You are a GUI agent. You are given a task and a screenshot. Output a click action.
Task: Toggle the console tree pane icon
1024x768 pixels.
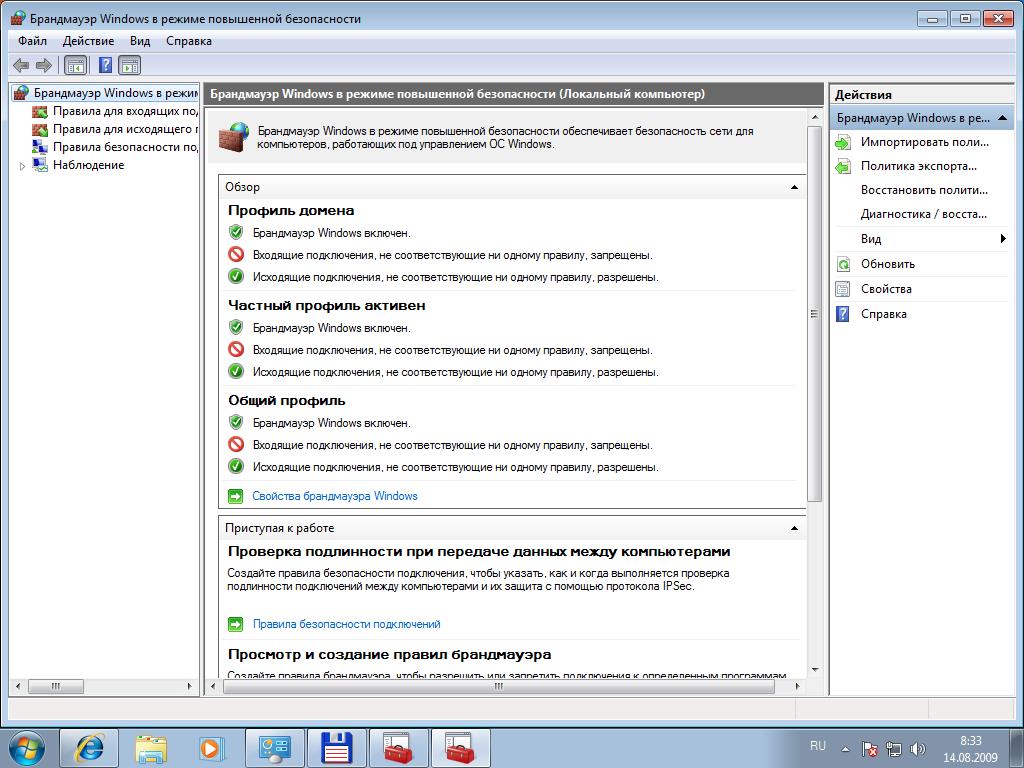(x=76, y=65)
